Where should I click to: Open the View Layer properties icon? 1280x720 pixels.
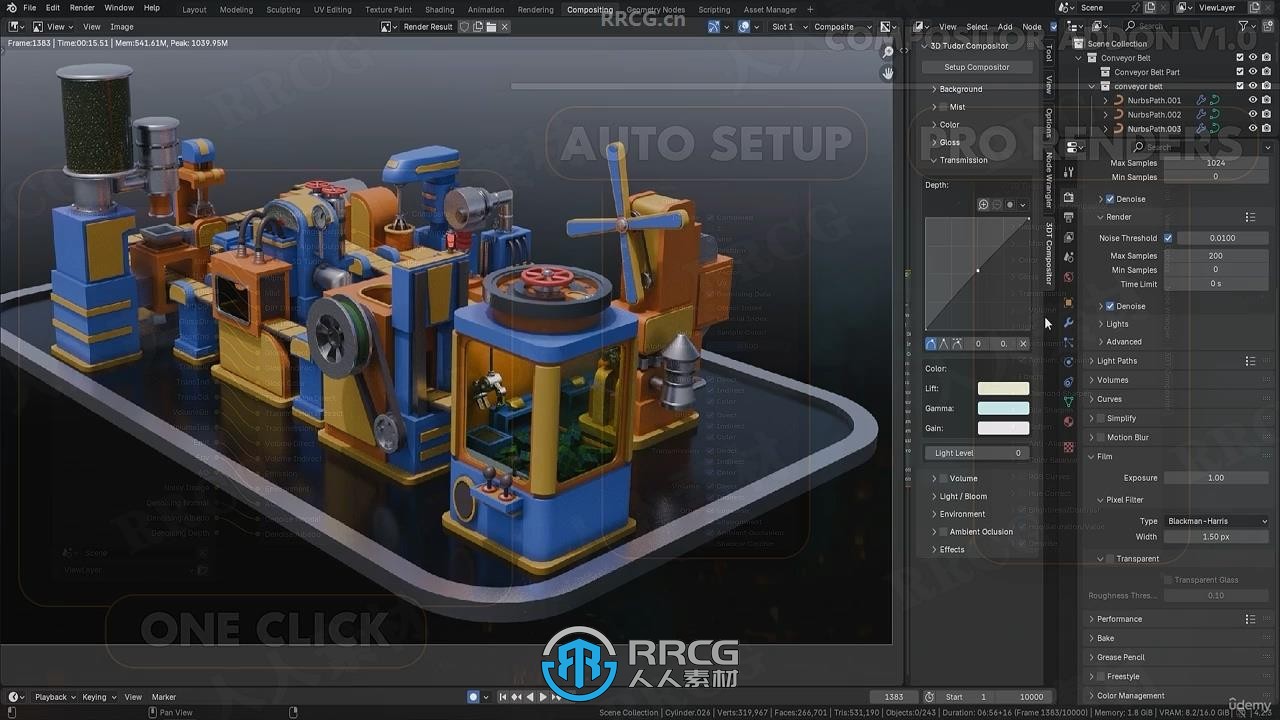pyautogui.click(x=1069, y=237)
